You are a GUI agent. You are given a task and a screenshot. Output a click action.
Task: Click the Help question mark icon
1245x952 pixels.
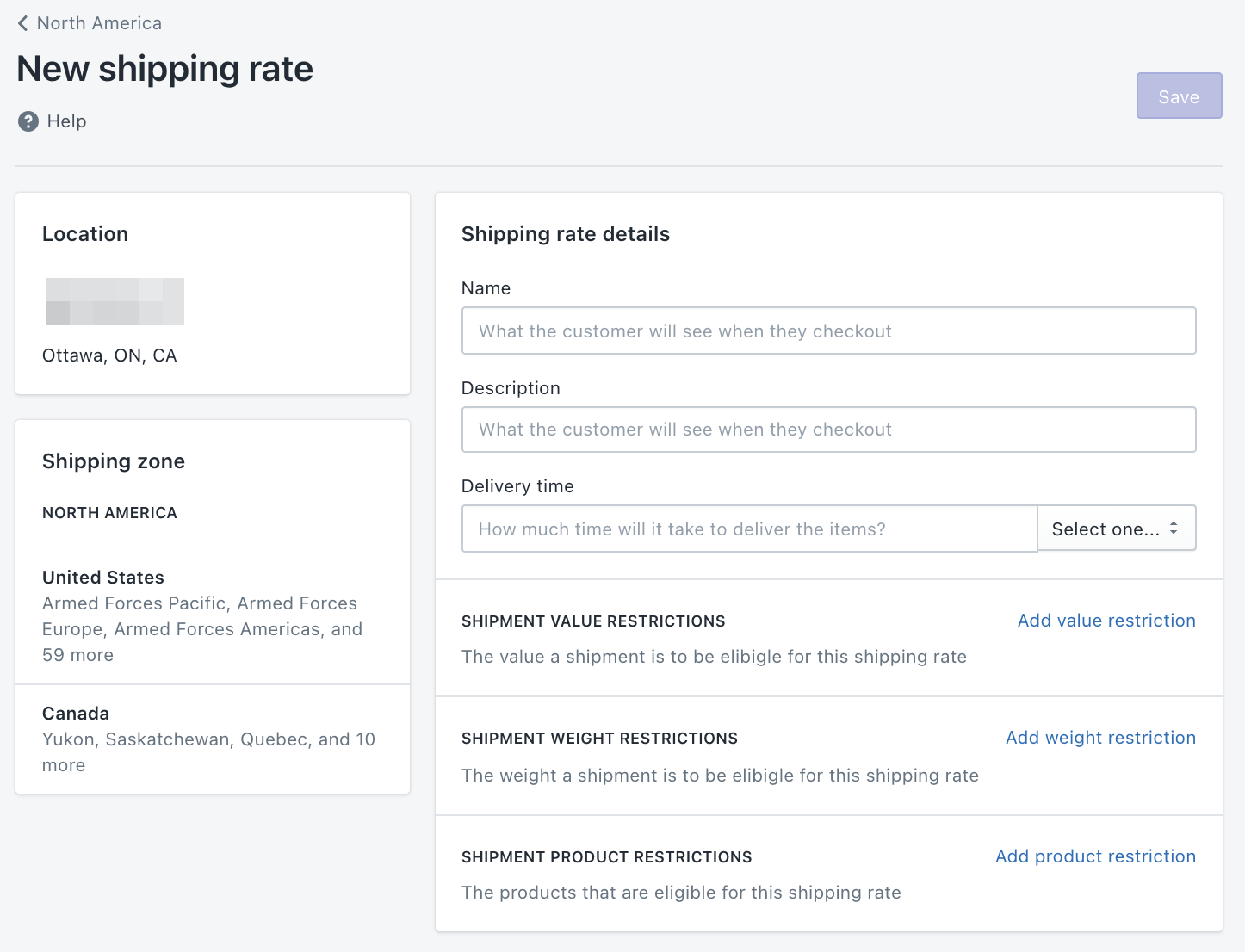(x=28, y=121)
